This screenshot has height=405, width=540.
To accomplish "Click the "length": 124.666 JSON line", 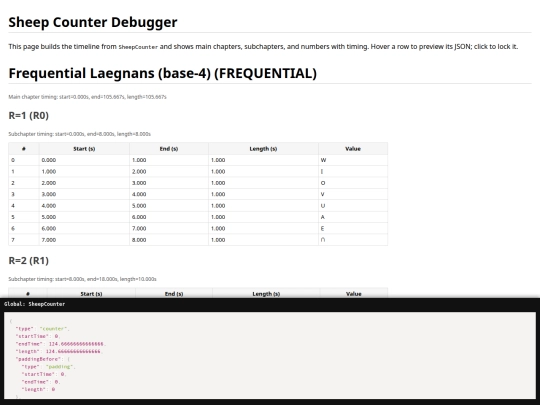I will click(x=59, y=352).
